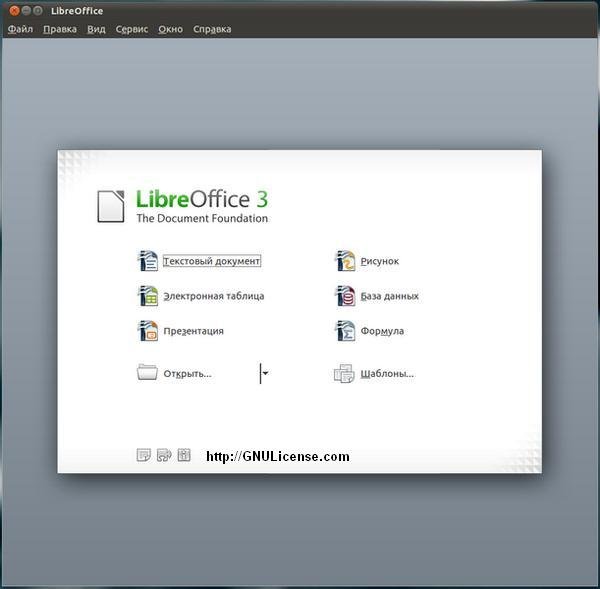Click the Draw drawing icon
The width and height of the screenshot is (600, 589).
(x=345, y=261)
